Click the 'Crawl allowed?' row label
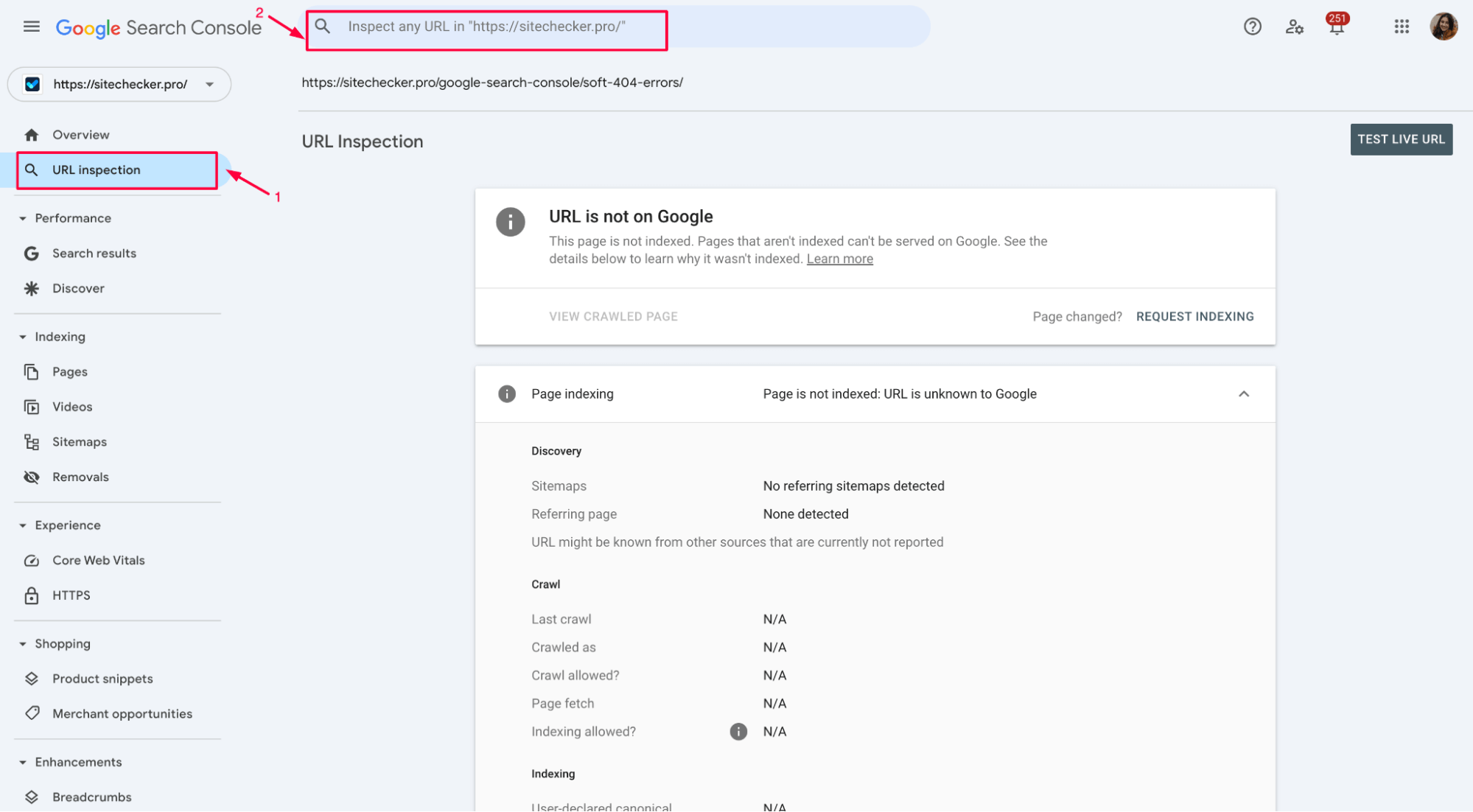The height and width of the screenshot is (812, 1473). click(575, 676)
